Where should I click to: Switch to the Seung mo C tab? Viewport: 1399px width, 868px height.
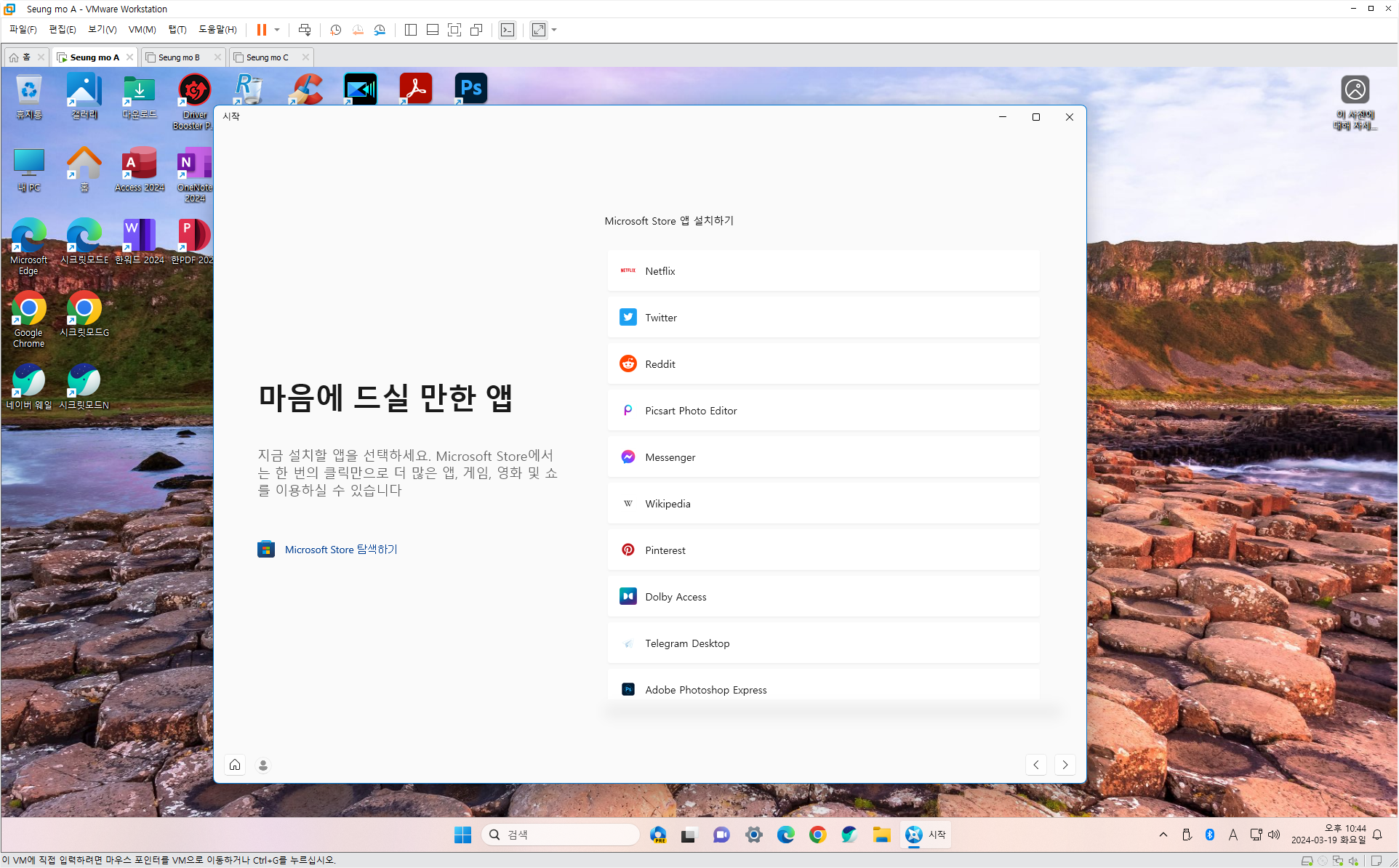(x=267, y=57)
